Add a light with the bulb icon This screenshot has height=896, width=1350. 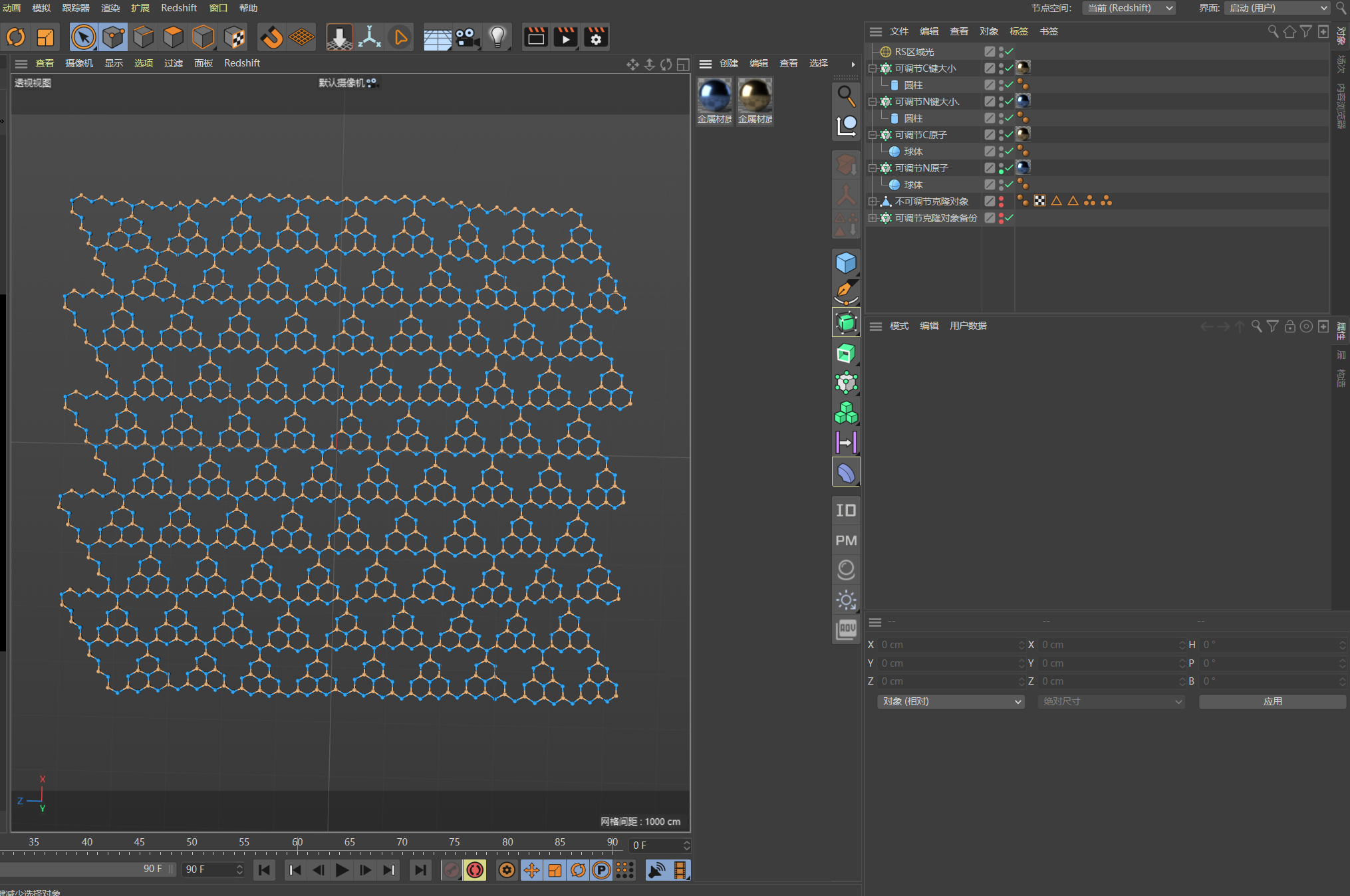(x=497, y=37)
